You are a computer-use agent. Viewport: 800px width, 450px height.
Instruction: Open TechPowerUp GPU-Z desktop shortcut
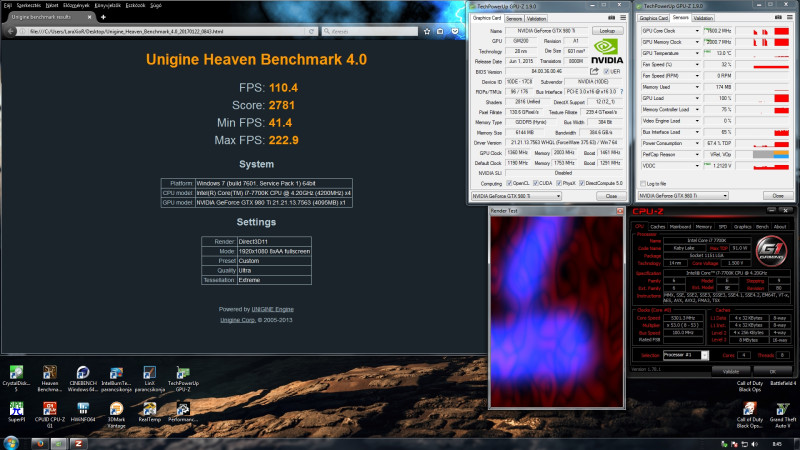tap(183, 373)
